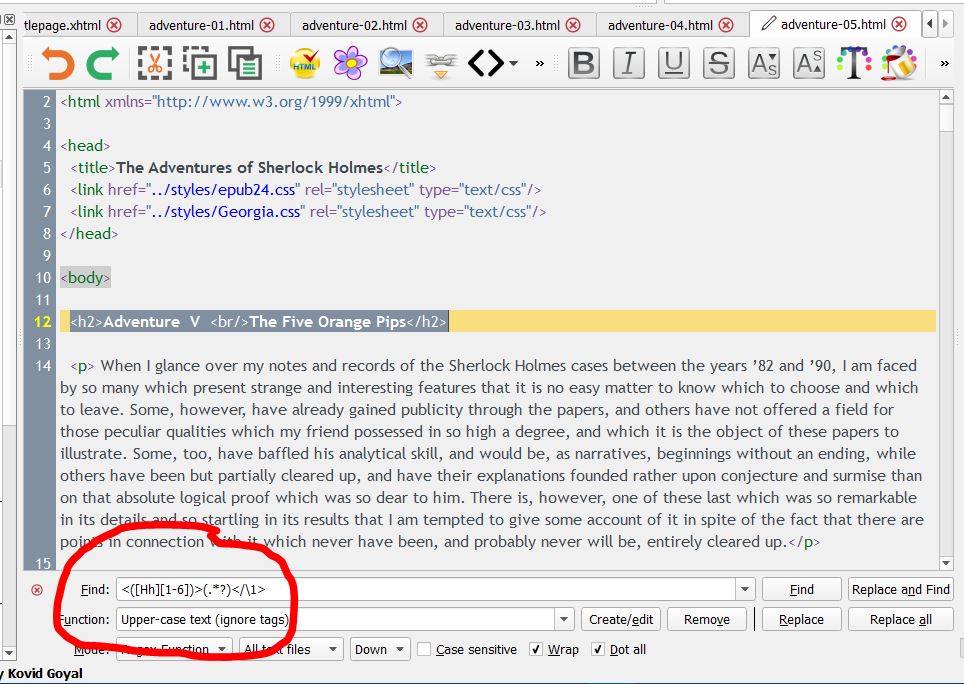Screen dimensions: 964x684
Task: Click the orange Undo arrow icon
Action: 58,63
